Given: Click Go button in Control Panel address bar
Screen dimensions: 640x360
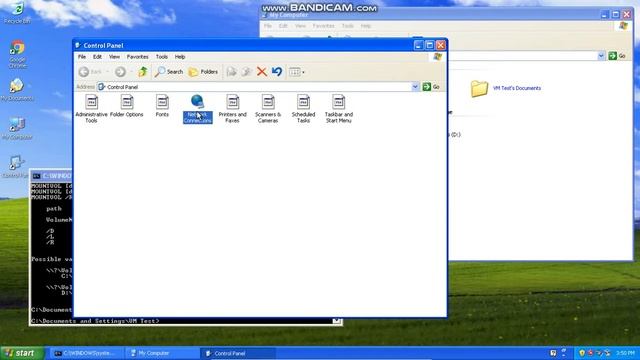Looking at the screenshot, I should click(x=431, y=87).
